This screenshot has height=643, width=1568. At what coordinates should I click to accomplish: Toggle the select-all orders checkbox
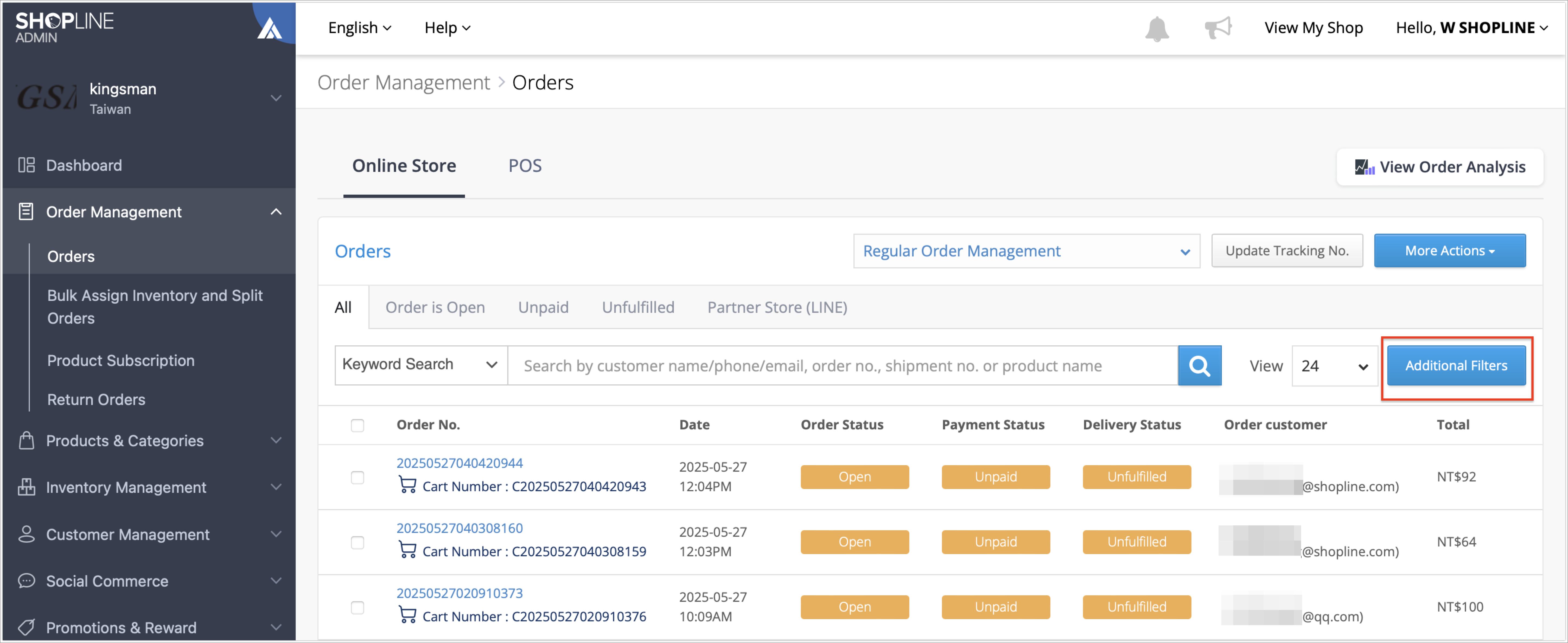pyautogui.click(x=357, y=425)
